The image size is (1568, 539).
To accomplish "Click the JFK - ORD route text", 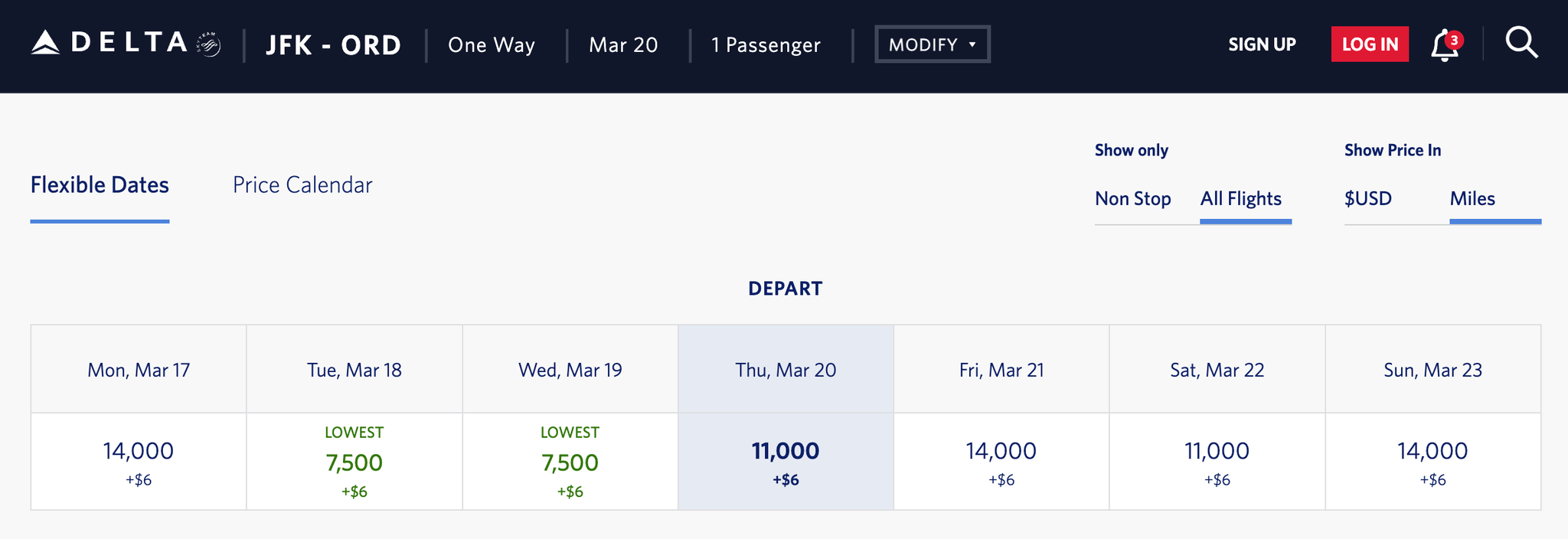I will pos(332,44).
